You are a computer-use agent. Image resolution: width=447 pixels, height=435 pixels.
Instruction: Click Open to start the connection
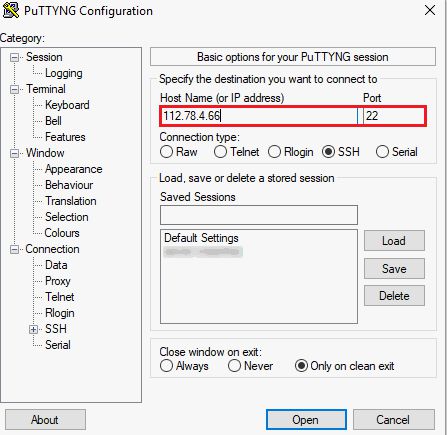[306, 420]
